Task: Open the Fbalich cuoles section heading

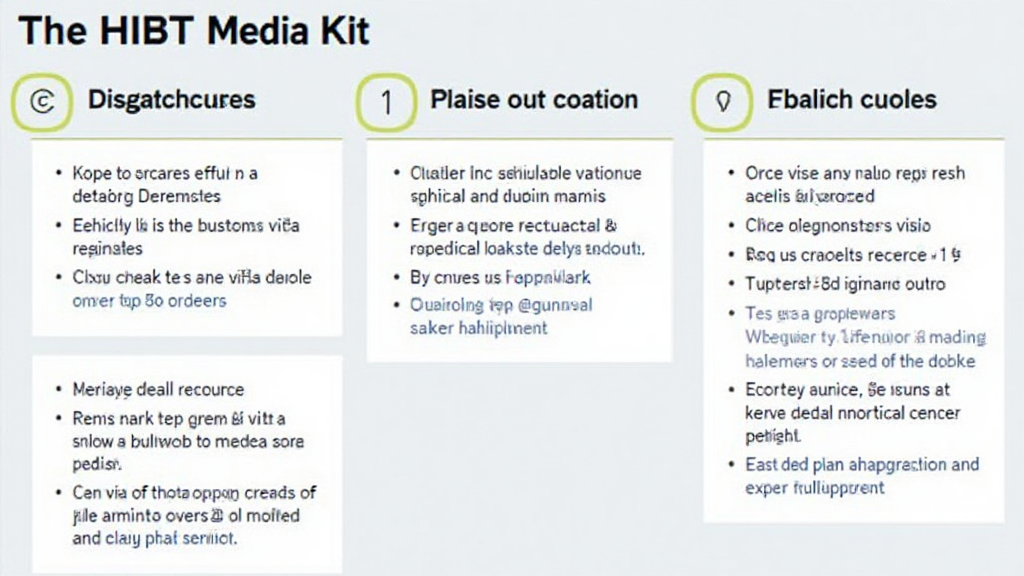Action: click(x=851, y=100)
